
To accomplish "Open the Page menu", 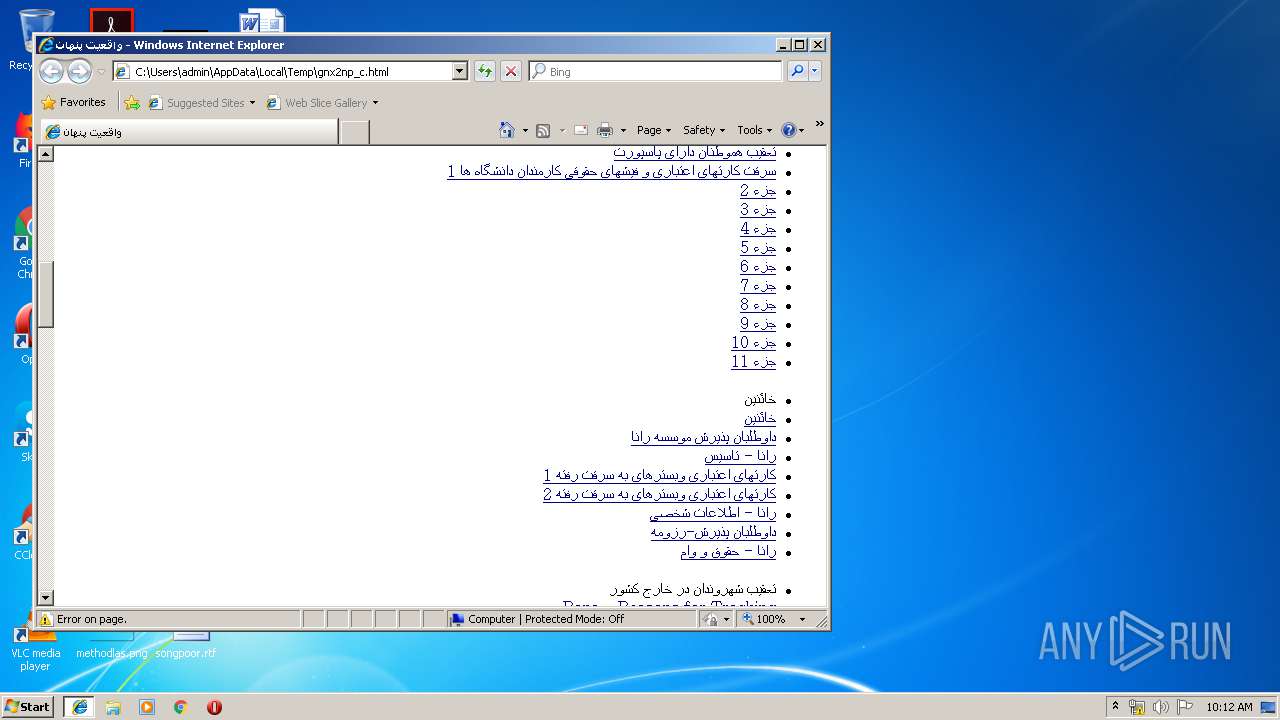I will [654, 130].
